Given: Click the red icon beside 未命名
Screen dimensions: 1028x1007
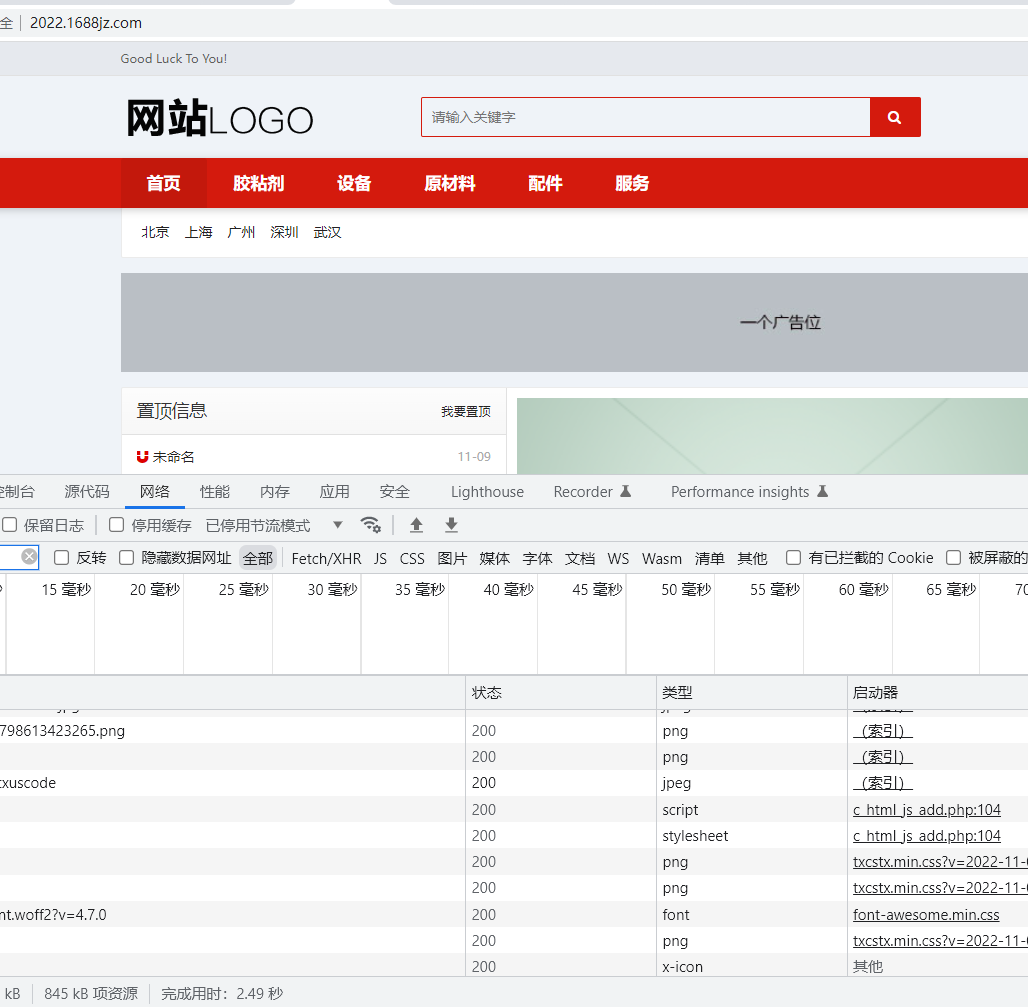Looking at the screenshot, I should [x=142, y=457].
